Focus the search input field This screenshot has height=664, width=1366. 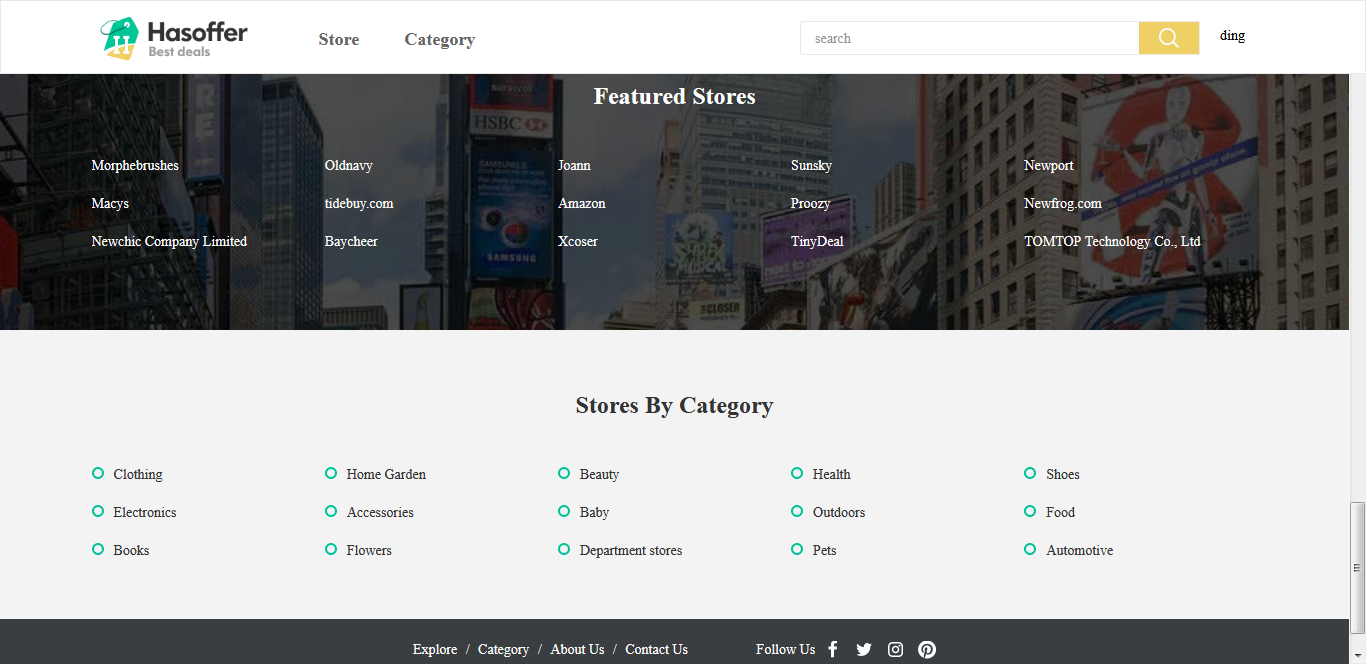(x=970, y=38)
